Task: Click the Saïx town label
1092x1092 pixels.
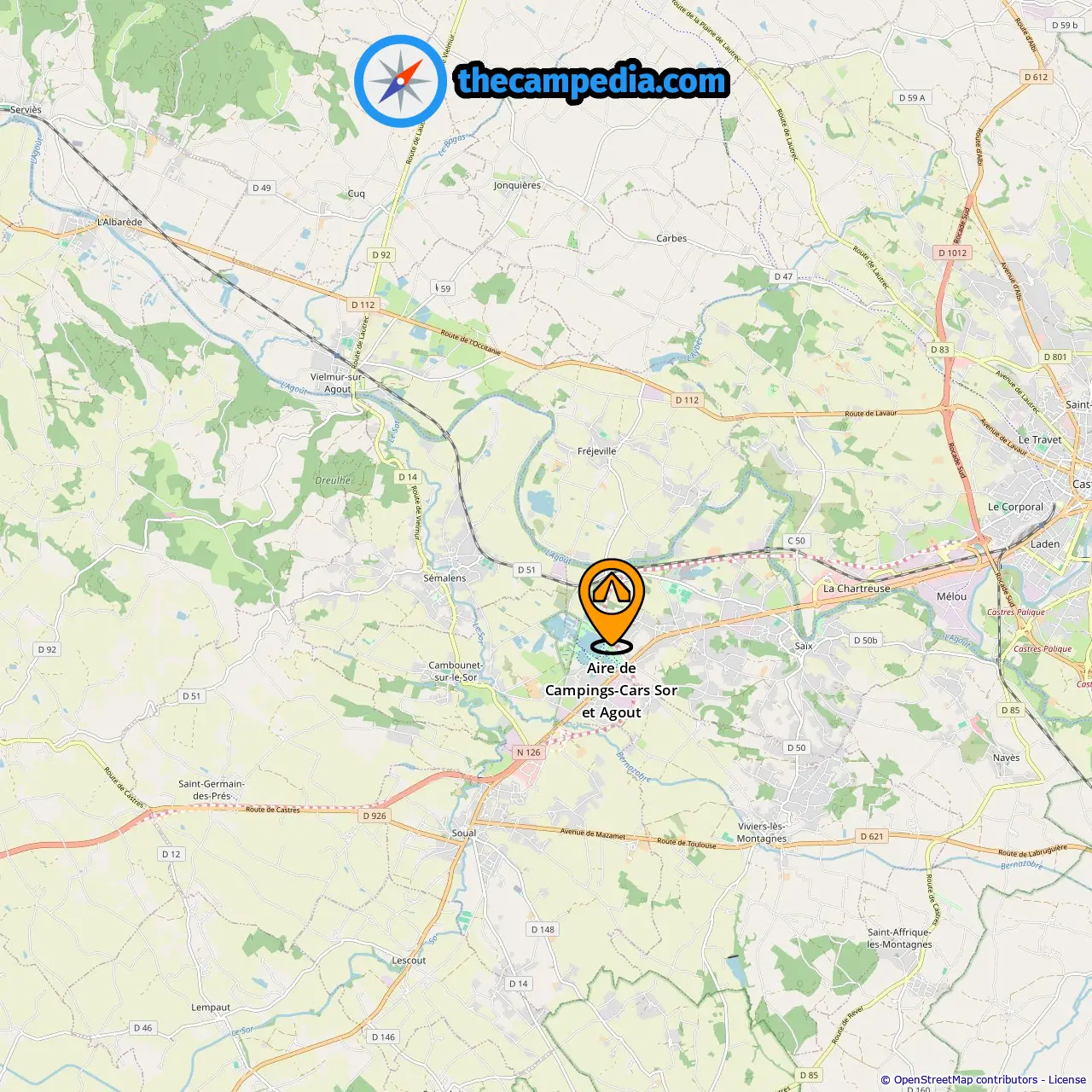Action: pos(804,646)
